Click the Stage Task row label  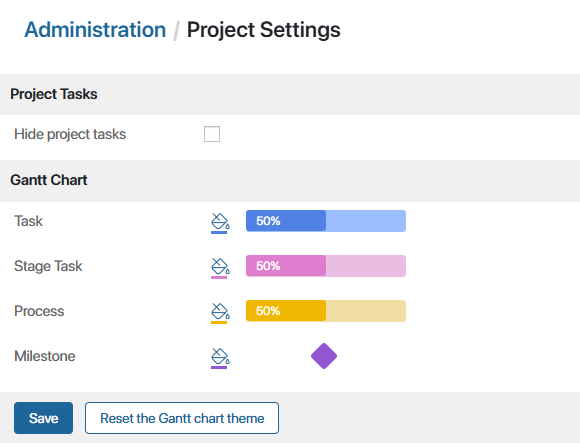click(48, 266)
